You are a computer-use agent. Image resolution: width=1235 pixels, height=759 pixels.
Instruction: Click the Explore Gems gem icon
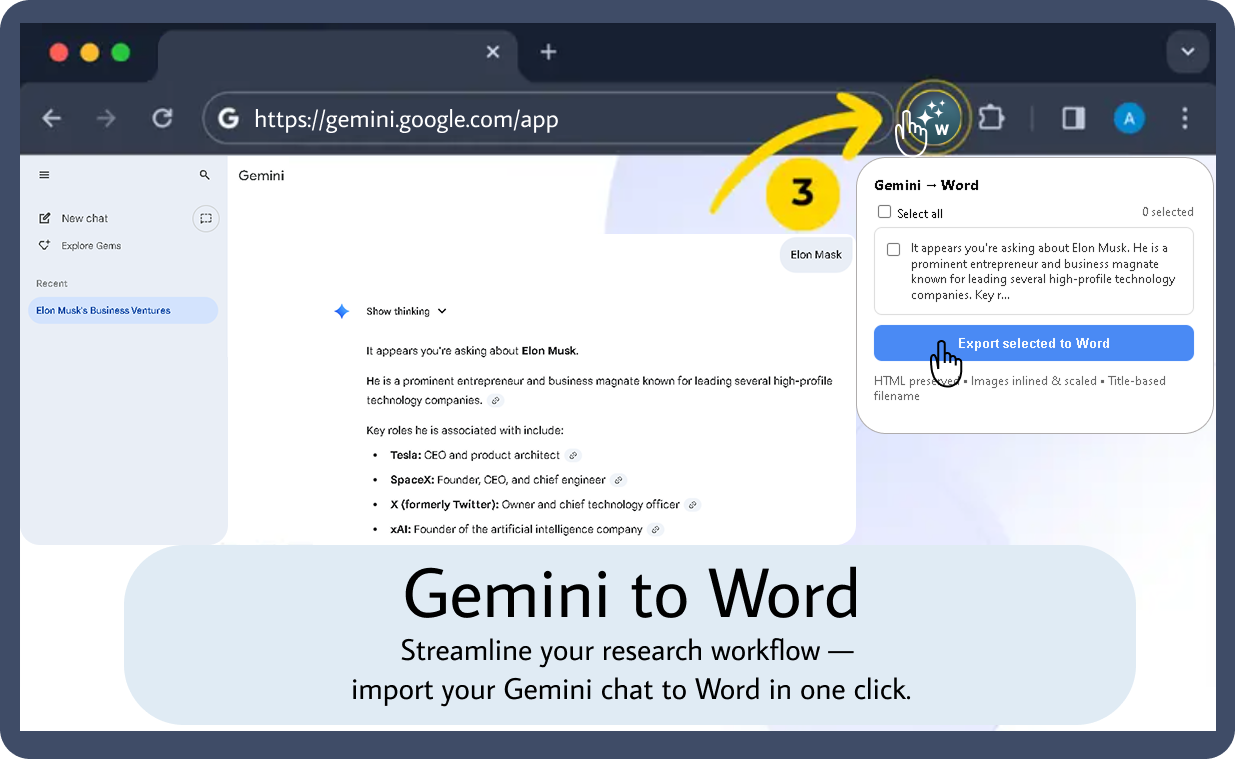(x=44, y=245)
